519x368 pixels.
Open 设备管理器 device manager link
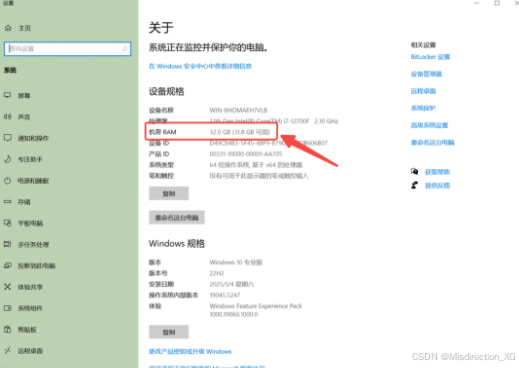(x=426, y=74)
